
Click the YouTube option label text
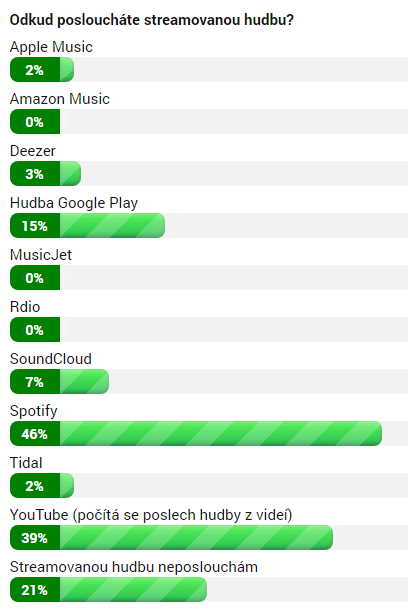[x=151, y=515]
